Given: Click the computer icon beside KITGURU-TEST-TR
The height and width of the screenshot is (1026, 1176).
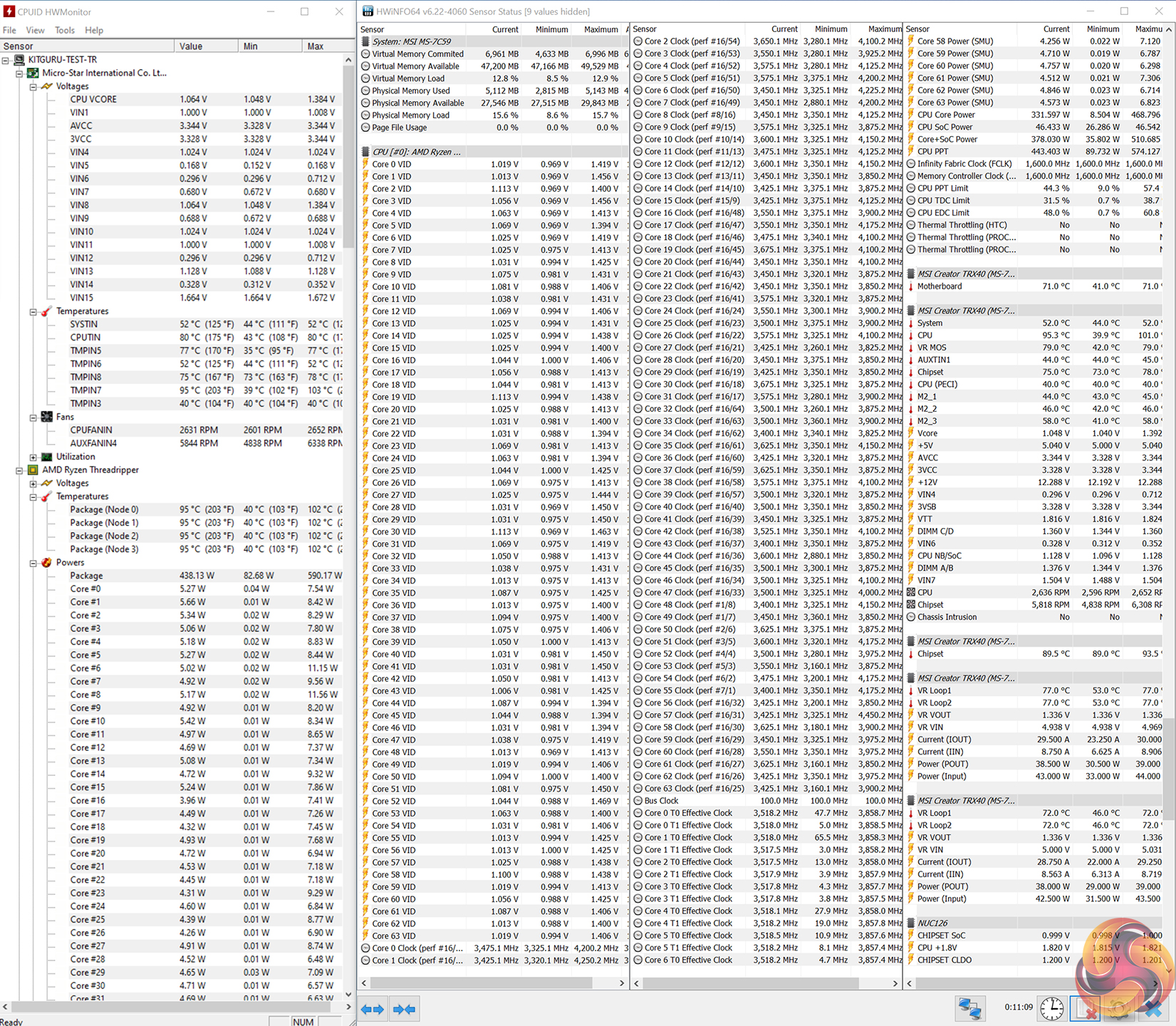Looking at the screenshot, I should (x=19, y=60).
